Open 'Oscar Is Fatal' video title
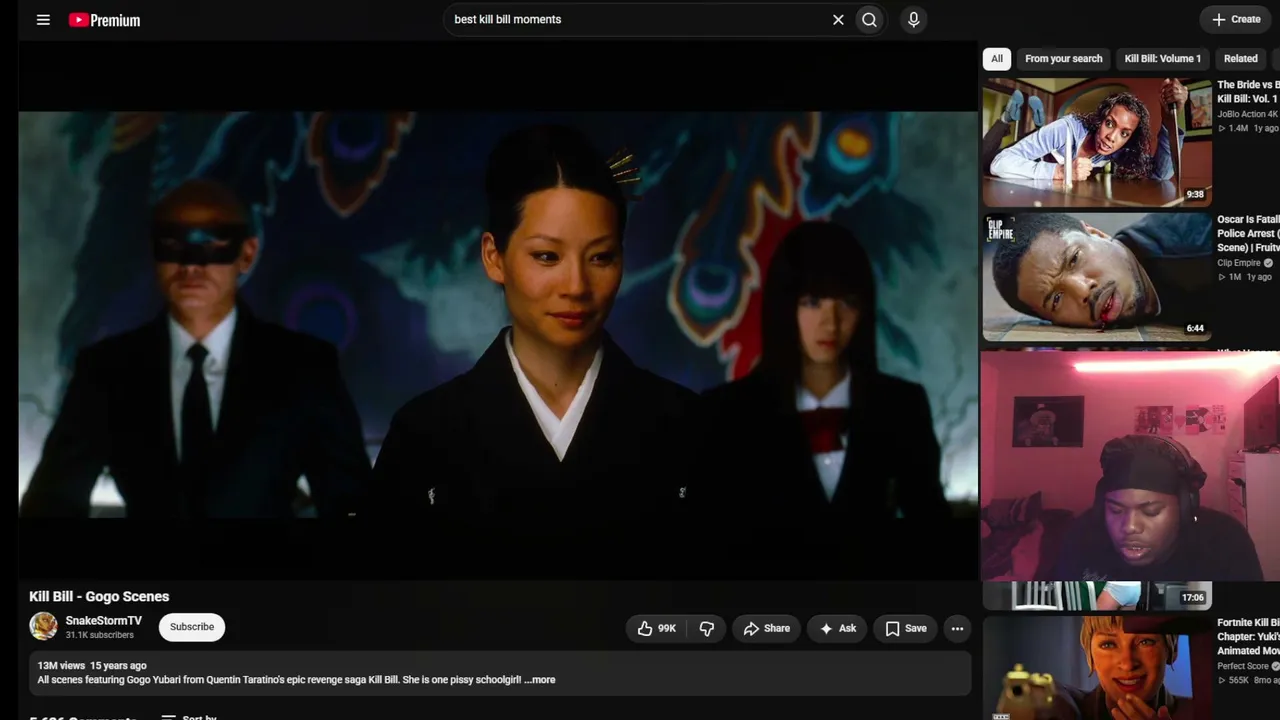Viewport: 1280px width, 720px height. click(1248, 233)
